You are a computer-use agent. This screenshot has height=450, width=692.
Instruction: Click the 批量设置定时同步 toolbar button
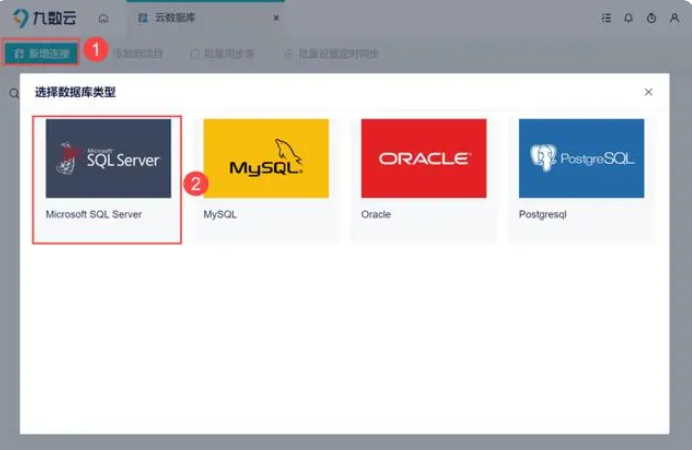tap(331, 54)
